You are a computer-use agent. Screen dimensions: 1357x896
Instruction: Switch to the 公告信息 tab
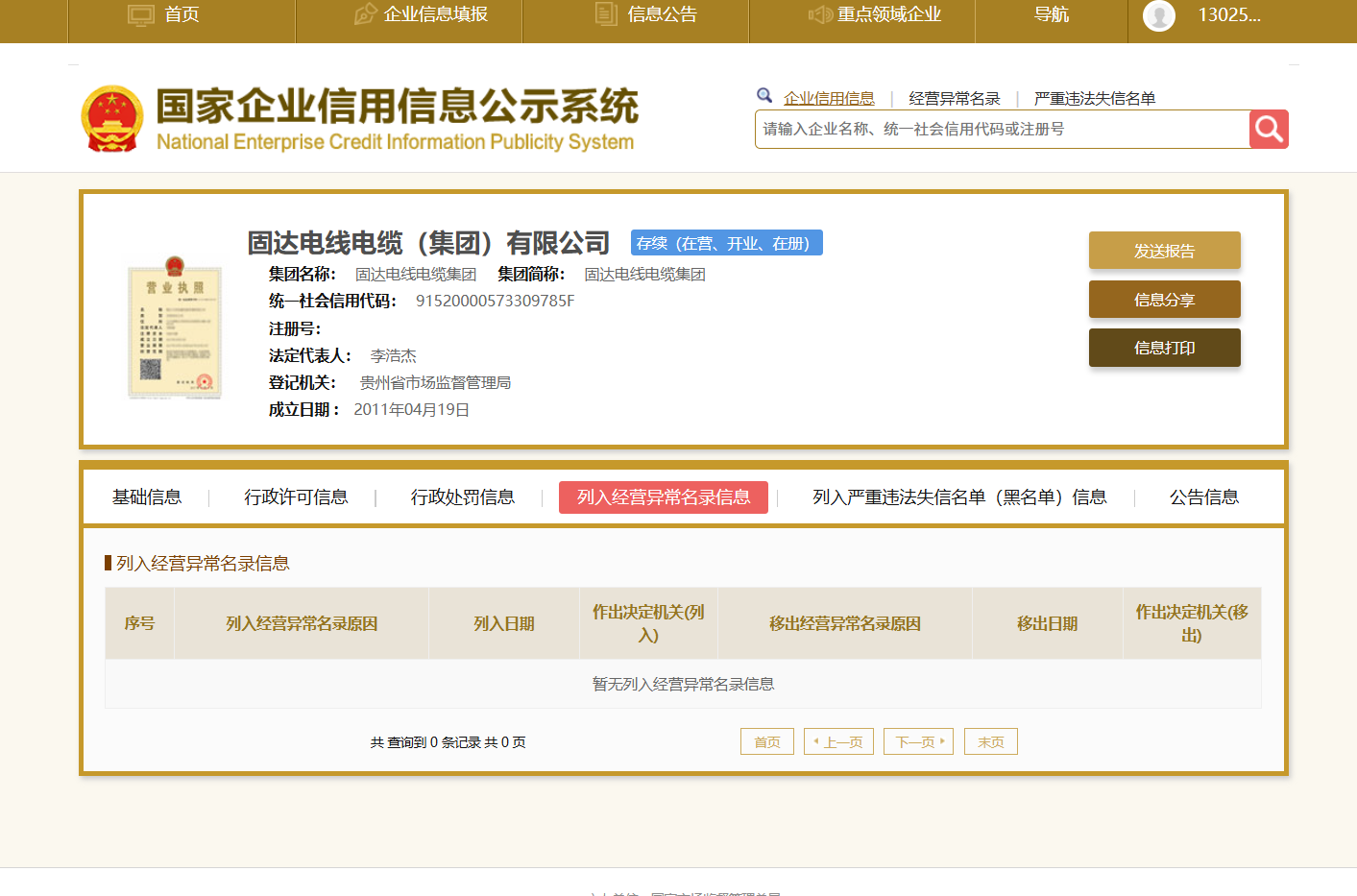click(1204, 496)
